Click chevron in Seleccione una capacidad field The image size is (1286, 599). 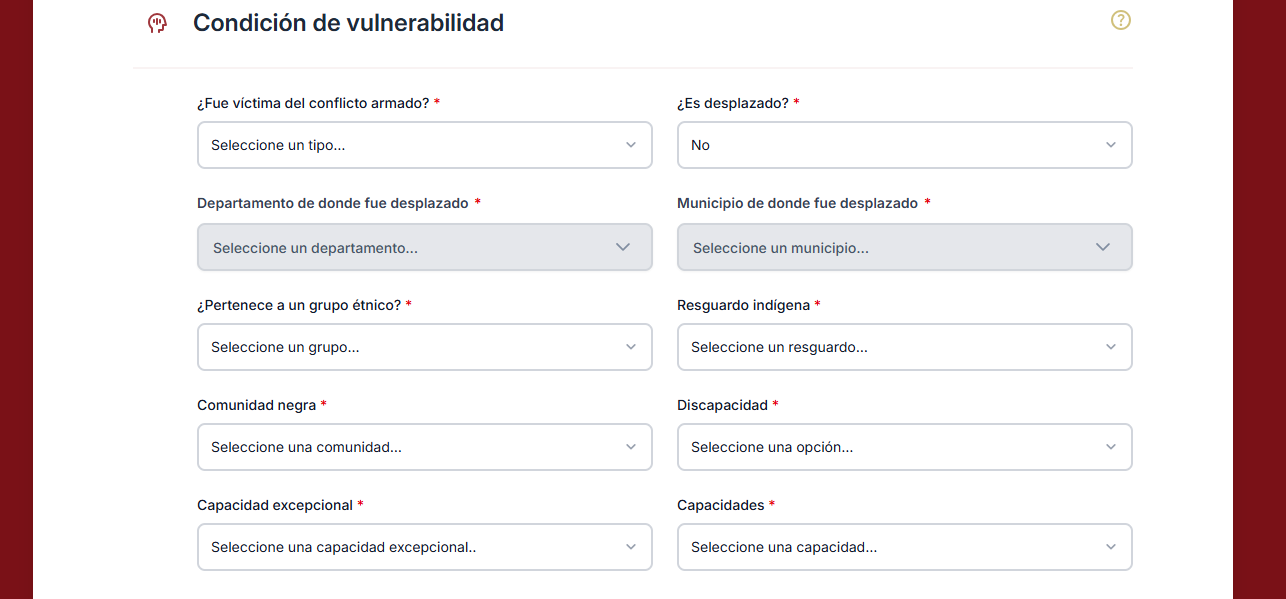[1111, 547]
